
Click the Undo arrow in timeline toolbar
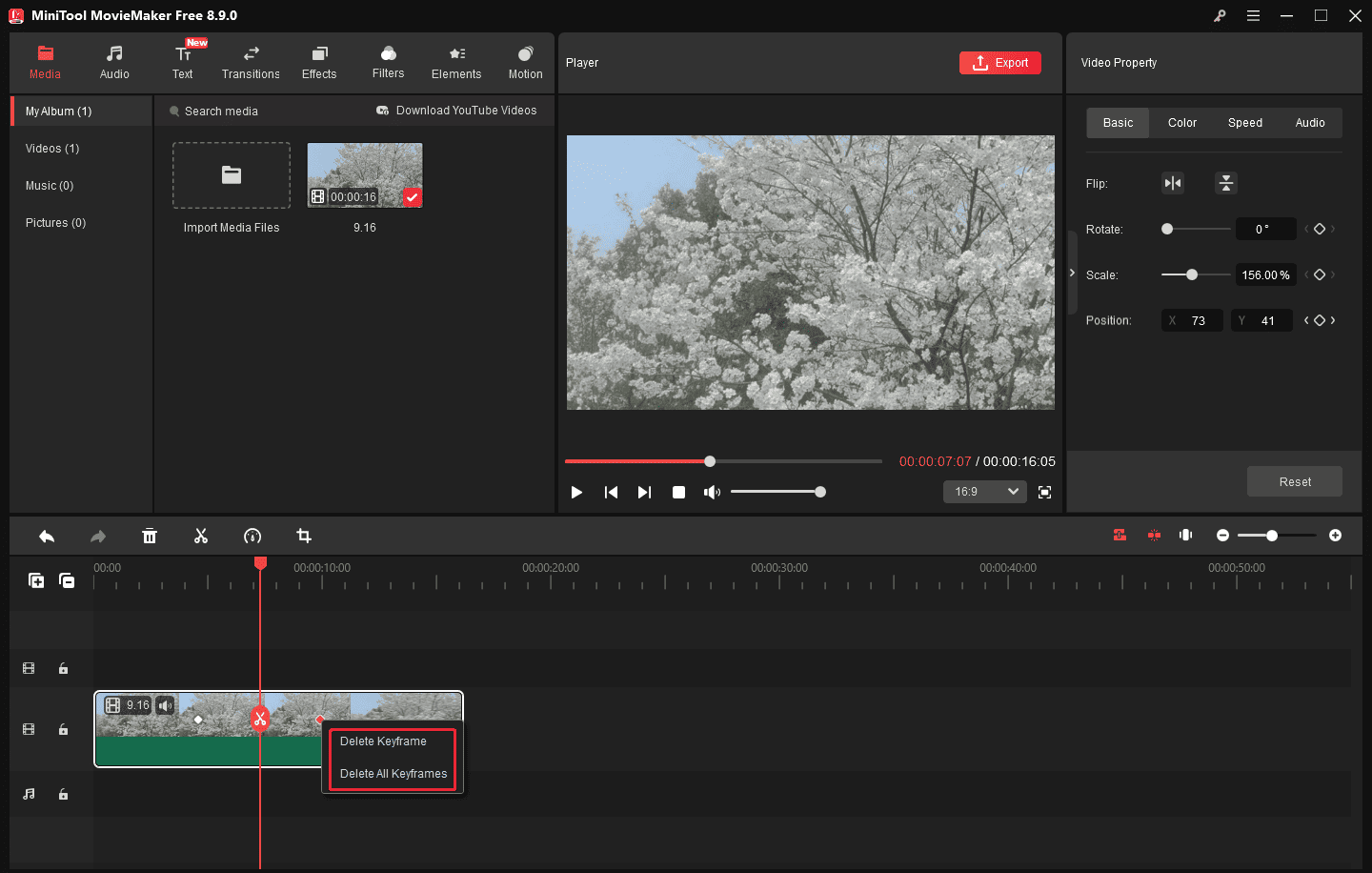[47, 537]
